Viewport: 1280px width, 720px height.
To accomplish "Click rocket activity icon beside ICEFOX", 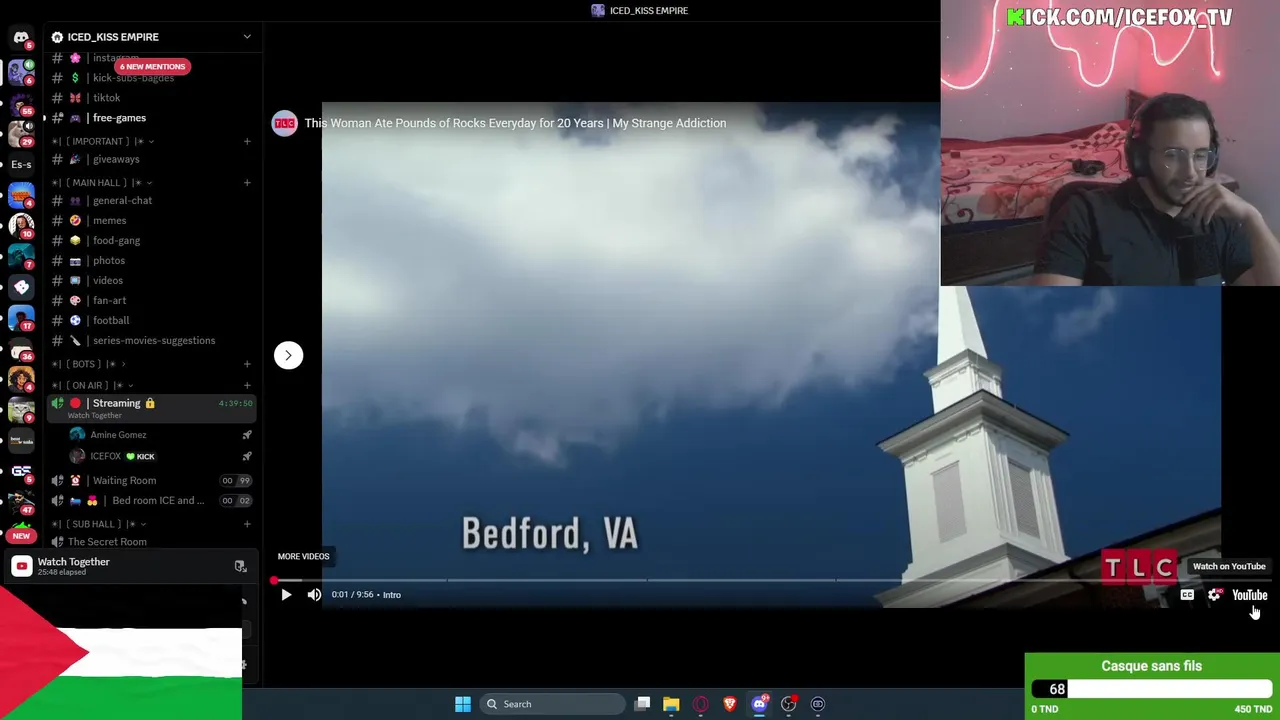I will [247, 457].
